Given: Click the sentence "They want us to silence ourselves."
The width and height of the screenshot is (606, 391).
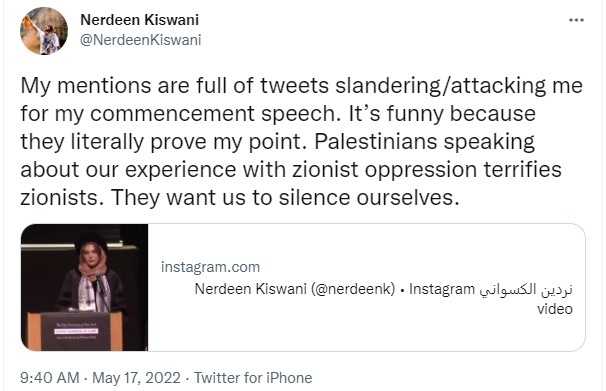Looking at the screenshot, I should [x=285, y=198].
